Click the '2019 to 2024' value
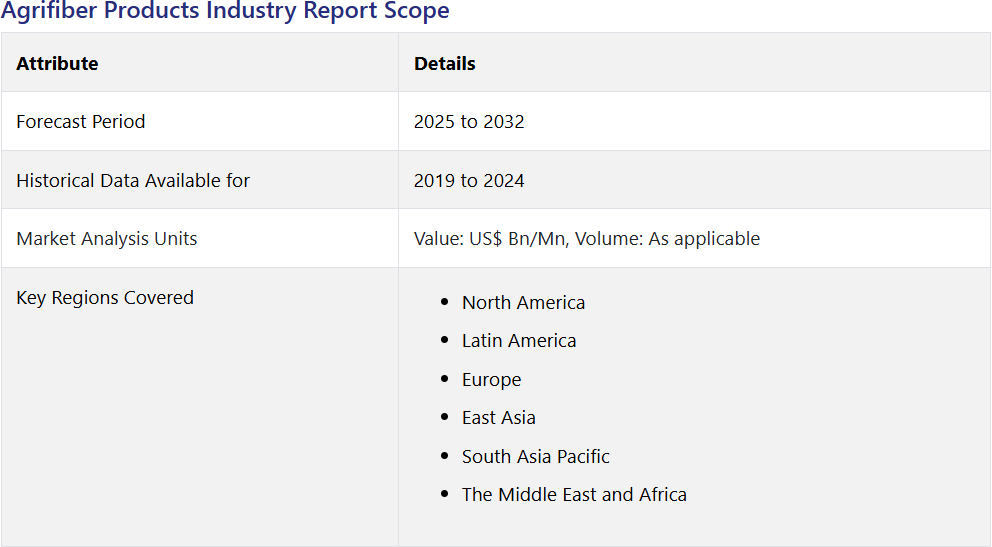 point(469,180)
